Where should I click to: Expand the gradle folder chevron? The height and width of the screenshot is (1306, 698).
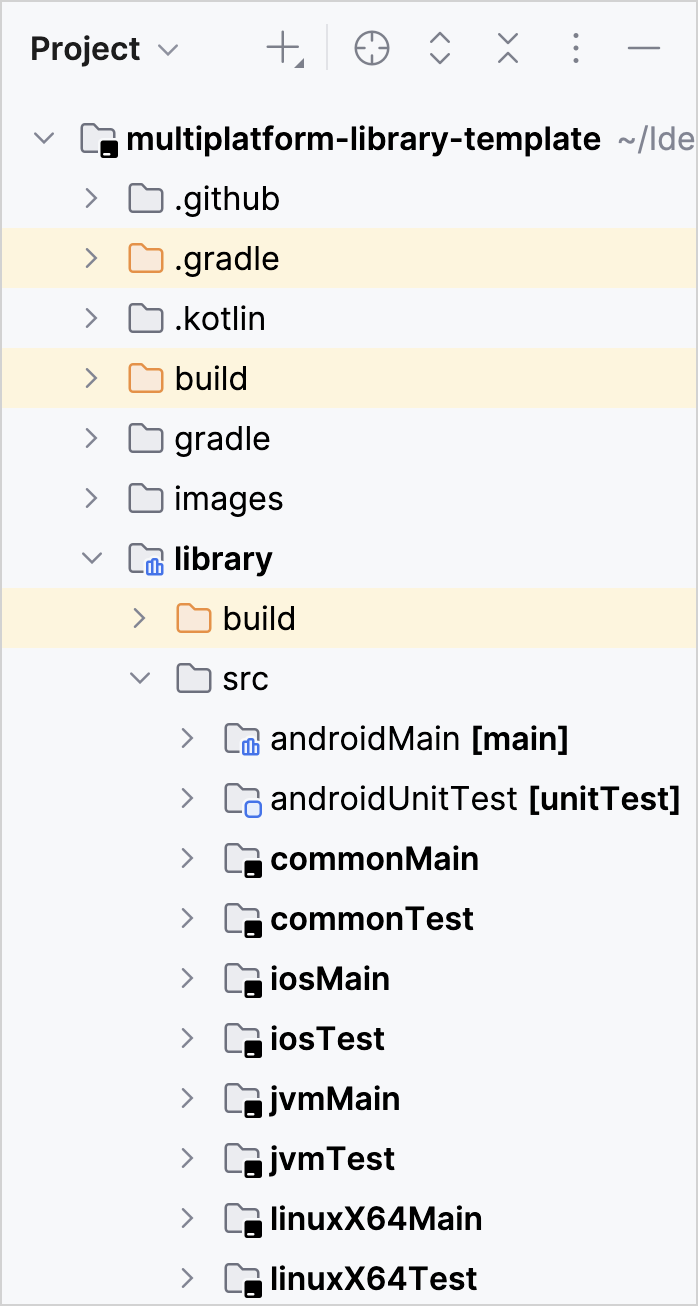pyautogui.click(x=91, y=438)
